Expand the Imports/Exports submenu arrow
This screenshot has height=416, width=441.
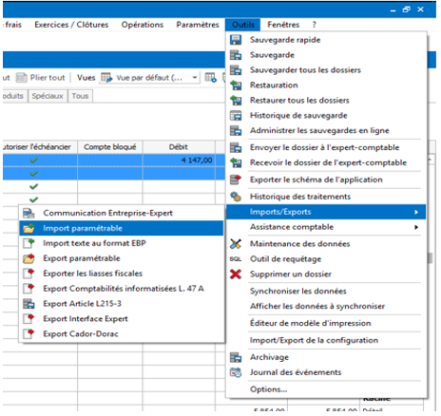click(x=416, y=212)
